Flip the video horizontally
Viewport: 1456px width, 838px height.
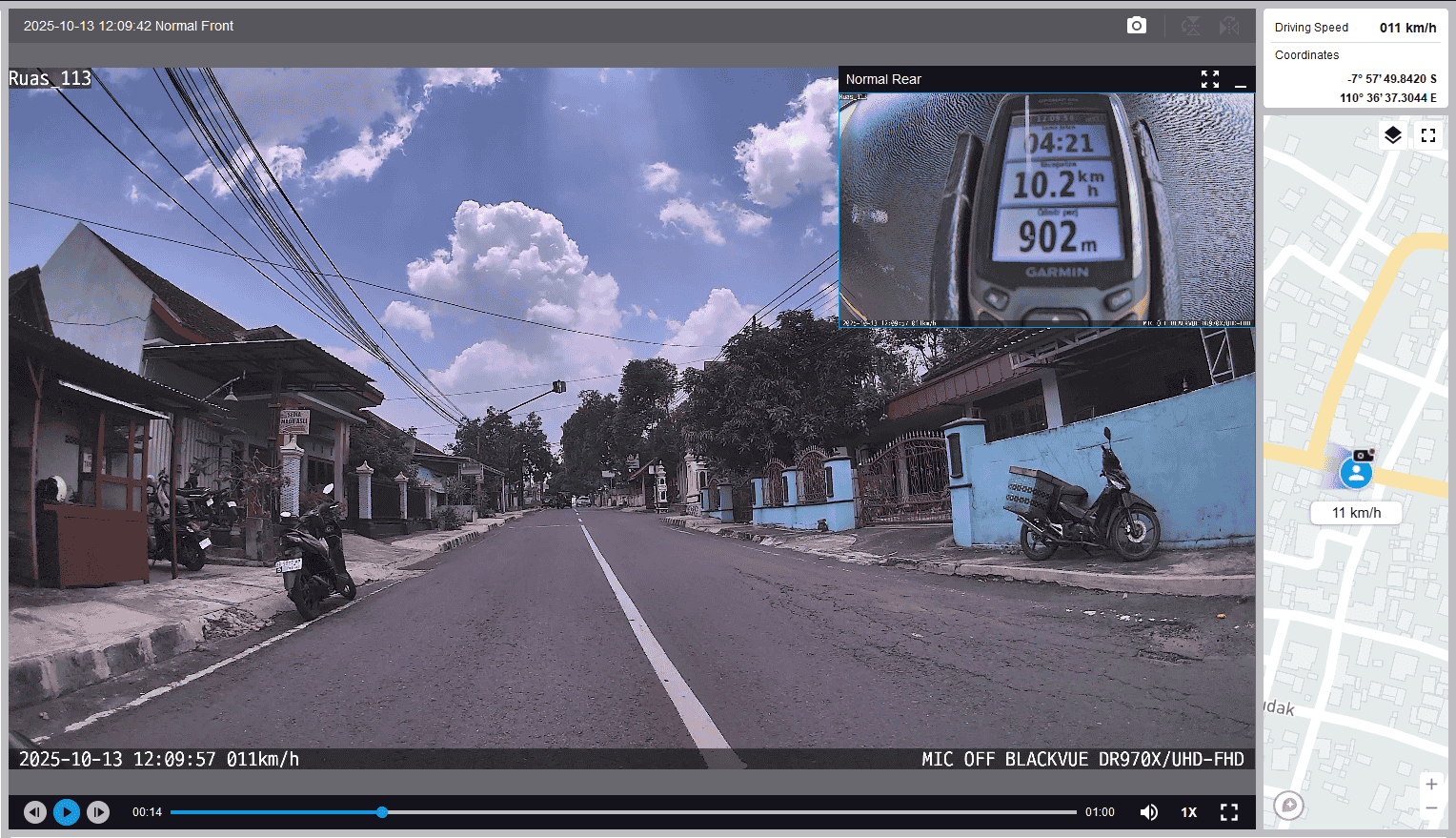coord(1229,26)
